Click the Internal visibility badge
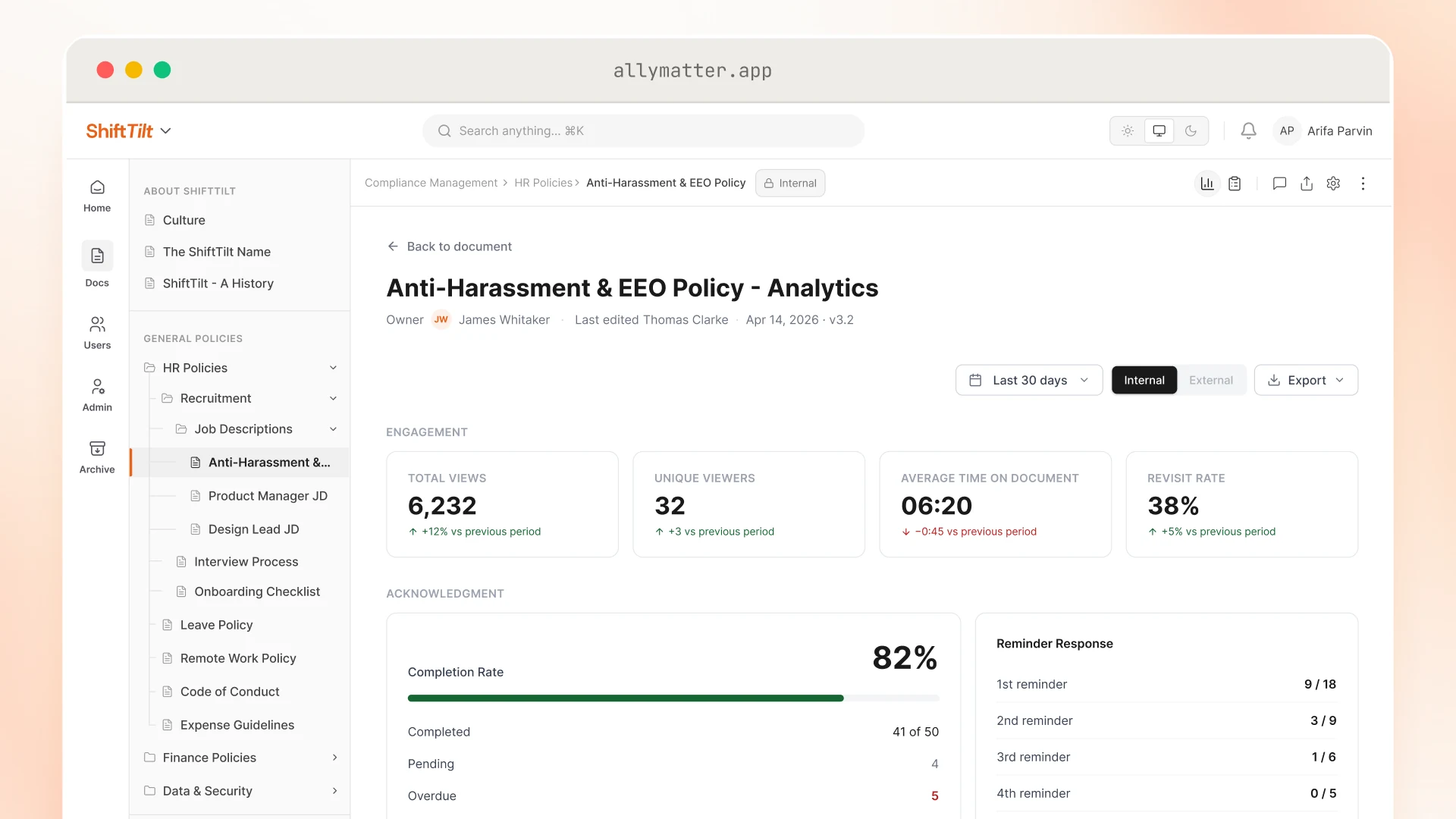The width and height of the screenshot is (1456, 819). [x=790, y=183]
